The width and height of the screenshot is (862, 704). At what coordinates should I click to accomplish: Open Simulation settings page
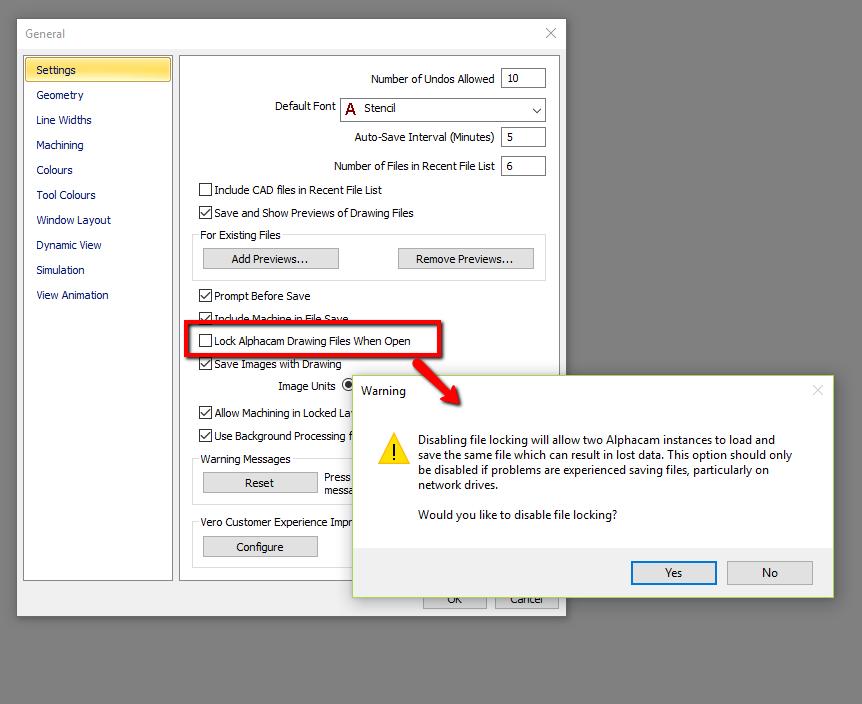pyautogui.click(x=60, y=270)
